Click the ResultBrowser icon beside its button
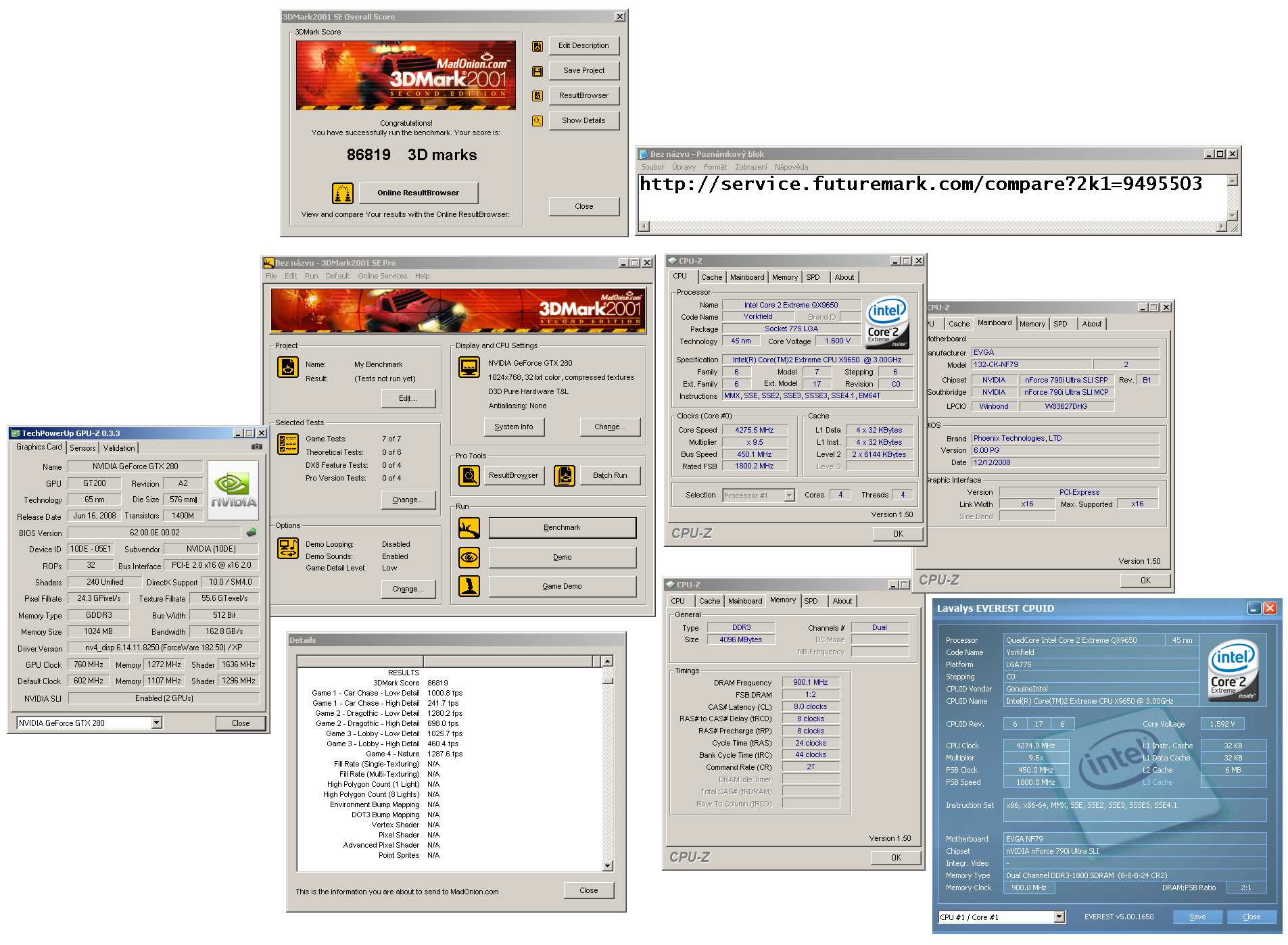Image resolution: width=1288 pixels, height=945 pixels. tap(538, 96)
